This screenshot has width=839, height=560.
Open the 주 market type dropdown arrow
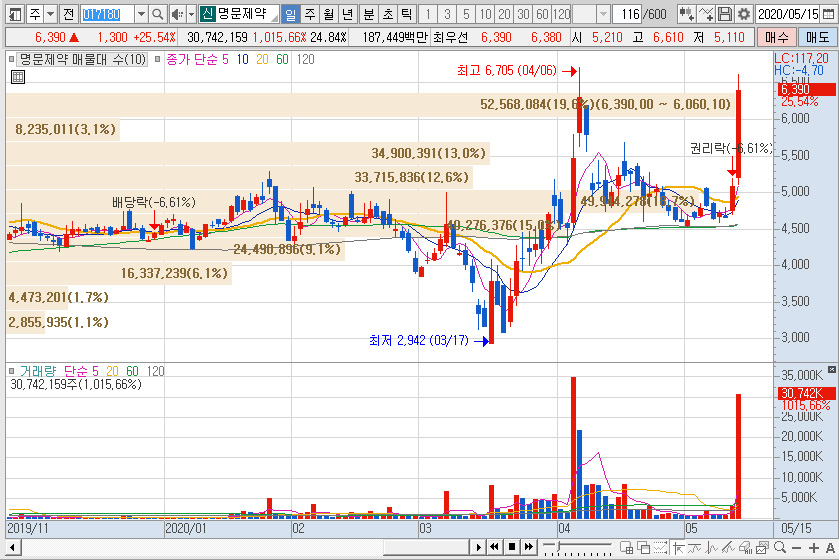click(x=50, y=14)
